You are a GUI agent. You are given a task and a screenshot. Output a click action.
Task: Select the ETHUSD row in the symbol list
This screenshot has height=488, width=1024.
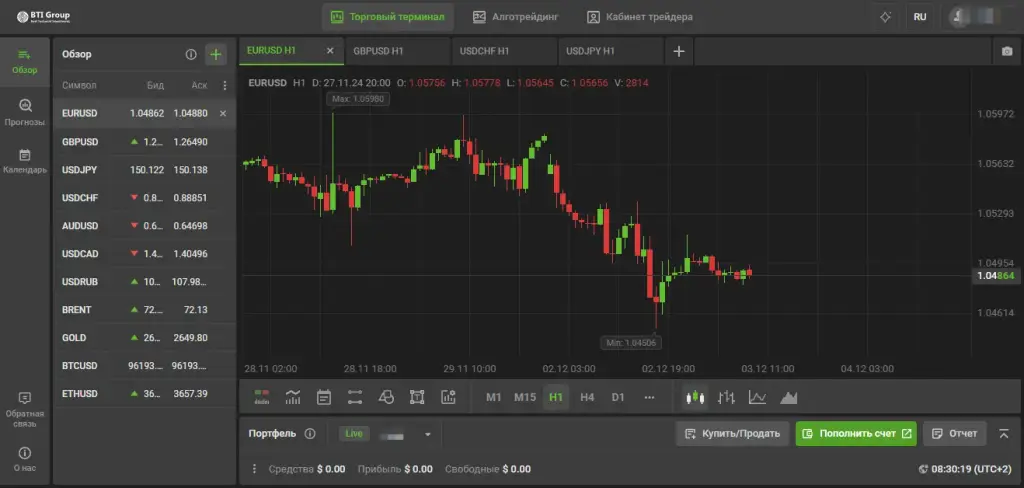pos(144,394)
